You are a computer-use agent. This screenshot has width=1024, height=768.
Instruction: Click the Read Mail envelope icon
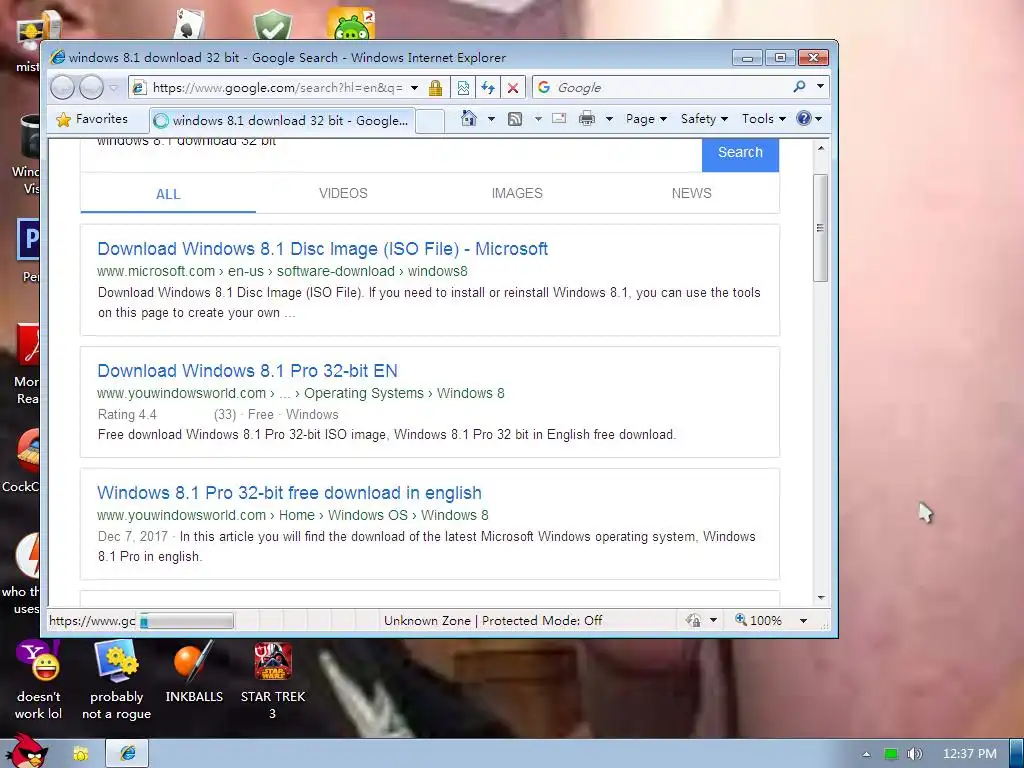click(x=559, y=118)
